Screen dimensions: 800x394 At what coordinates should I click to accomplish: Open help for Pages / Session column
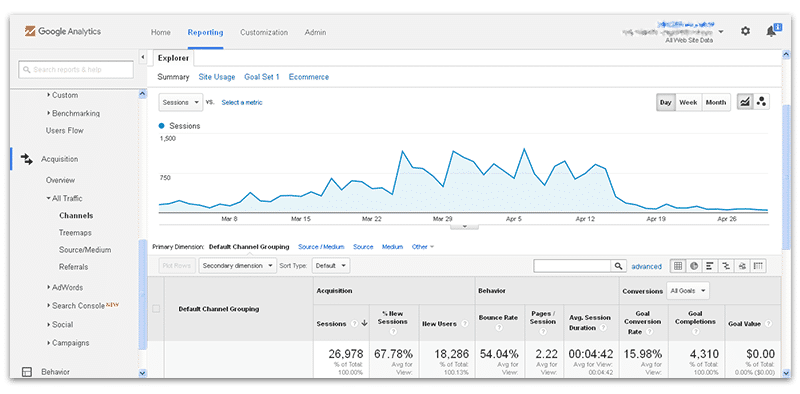click(543, 332)
